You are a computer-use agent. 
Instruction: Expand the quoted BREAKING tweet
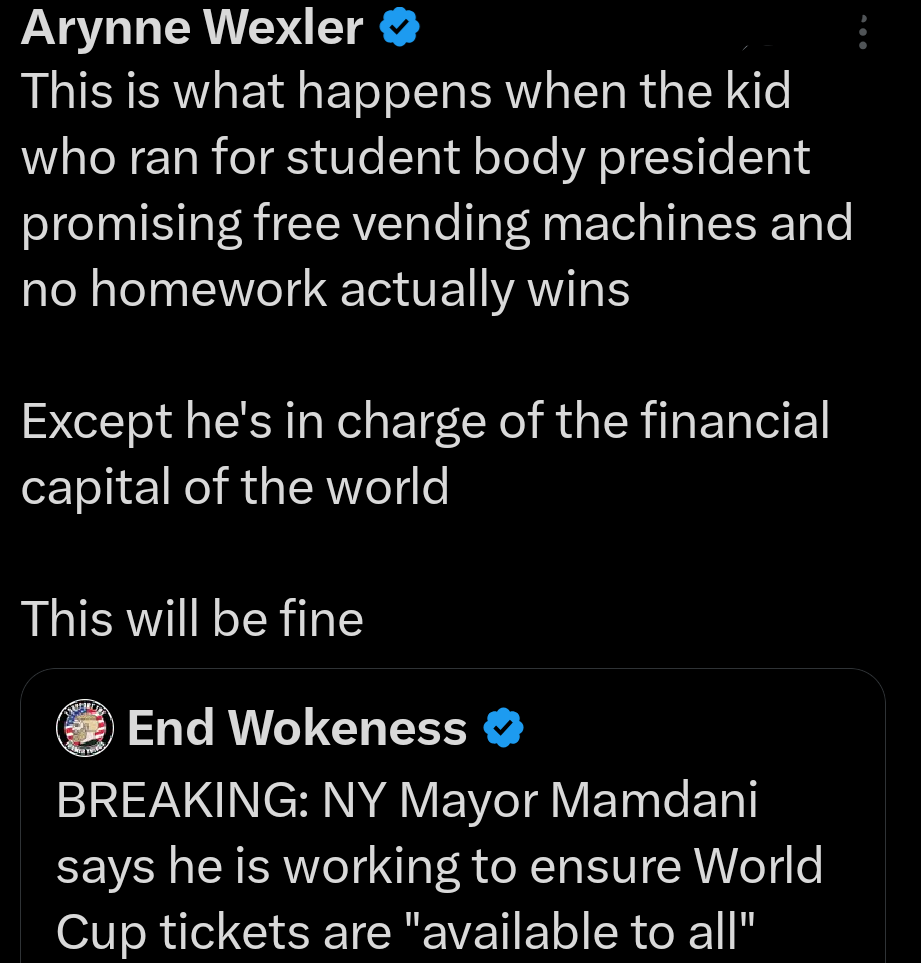tap(440, 865)
